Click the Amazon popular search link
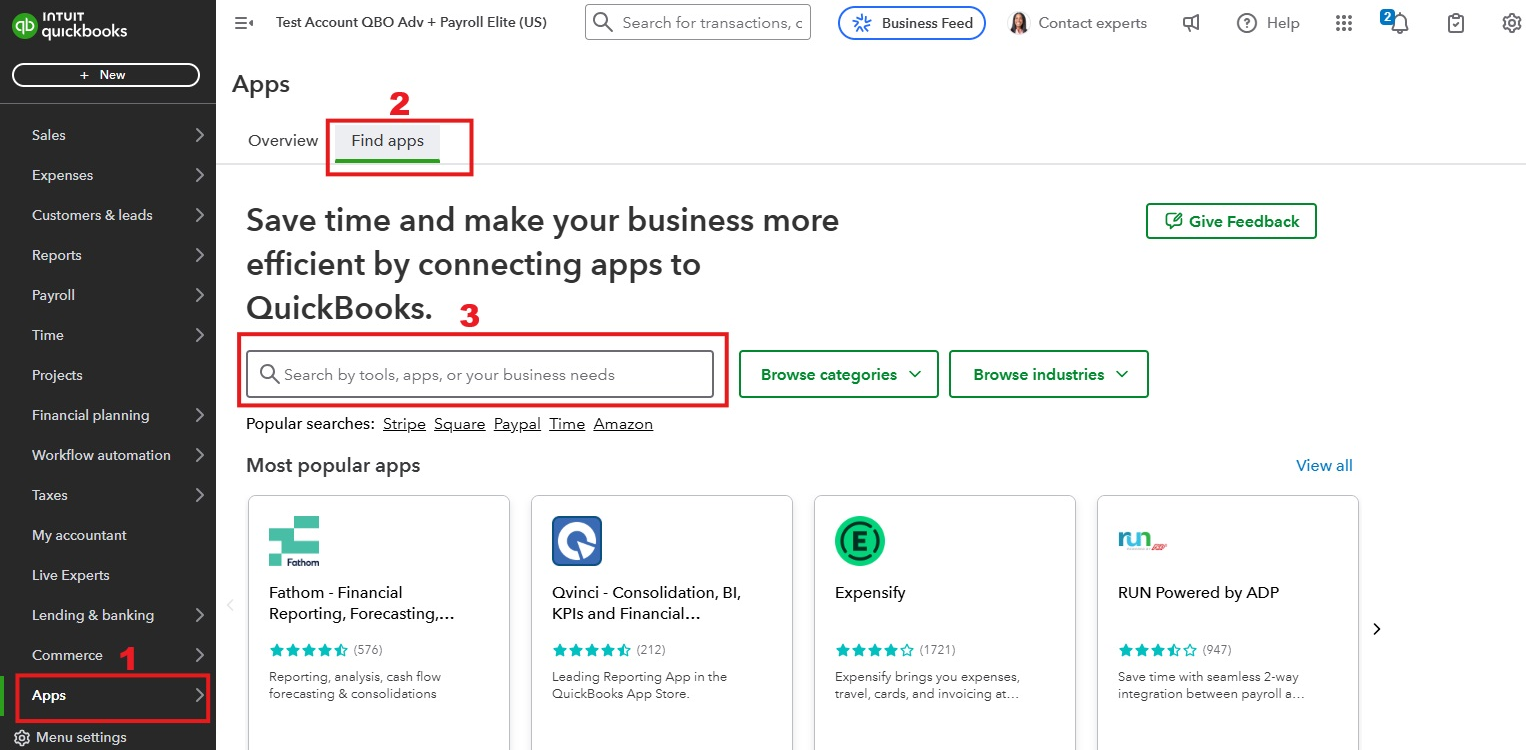The height and width of the screenshot is (750, 1526). (x=623, y=424)
